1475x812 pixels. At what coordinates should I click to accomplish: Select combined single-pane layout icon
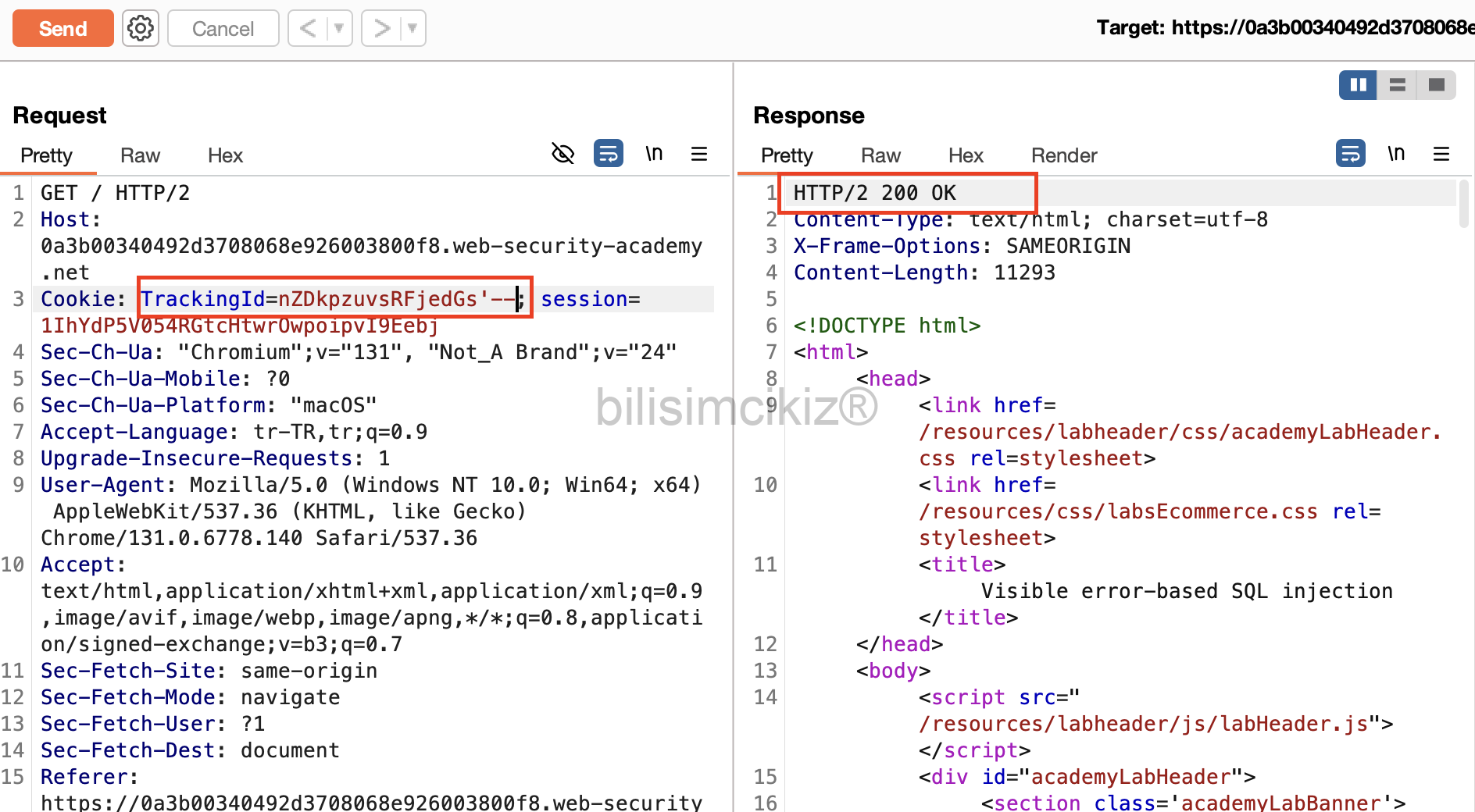click(1436, 85)
